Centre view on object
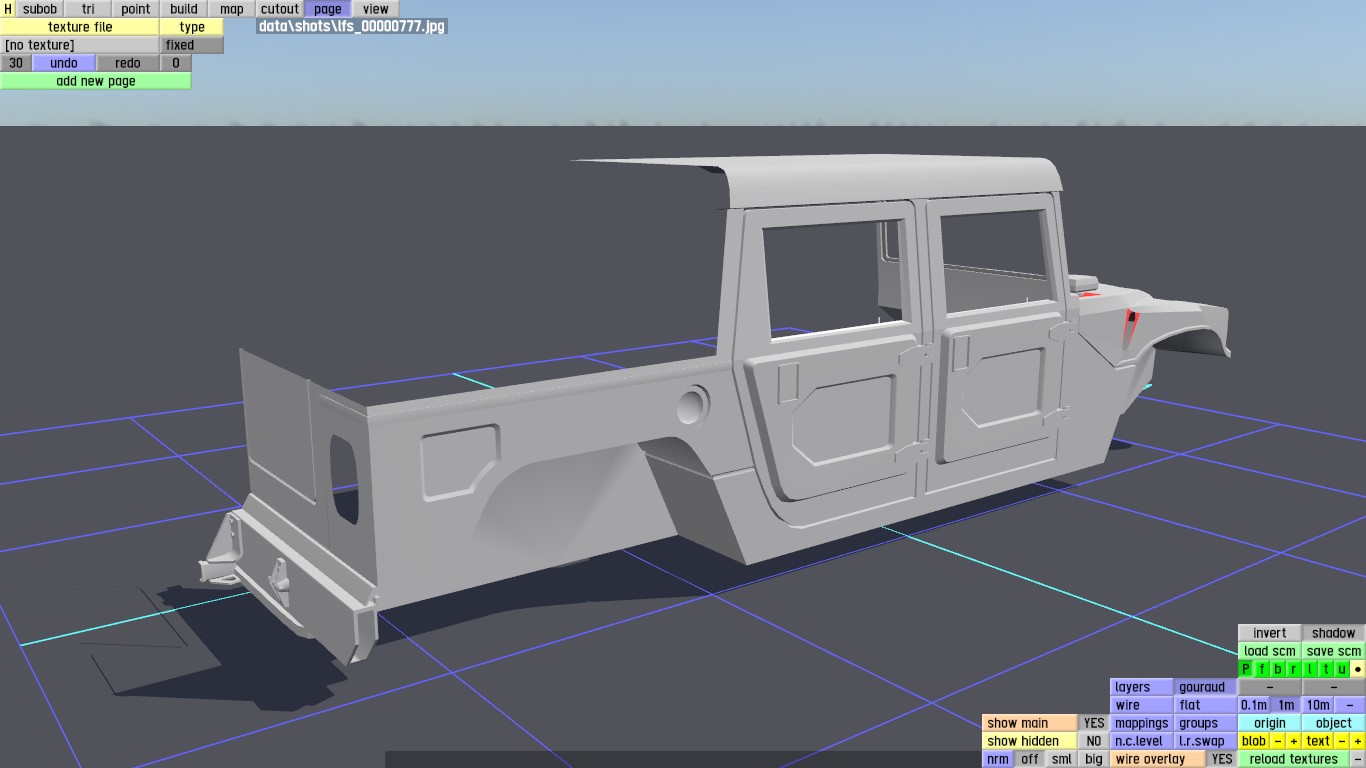The width and height of the screenshot is (1366, 768). pyautogui.click(x=1334, y=723)
